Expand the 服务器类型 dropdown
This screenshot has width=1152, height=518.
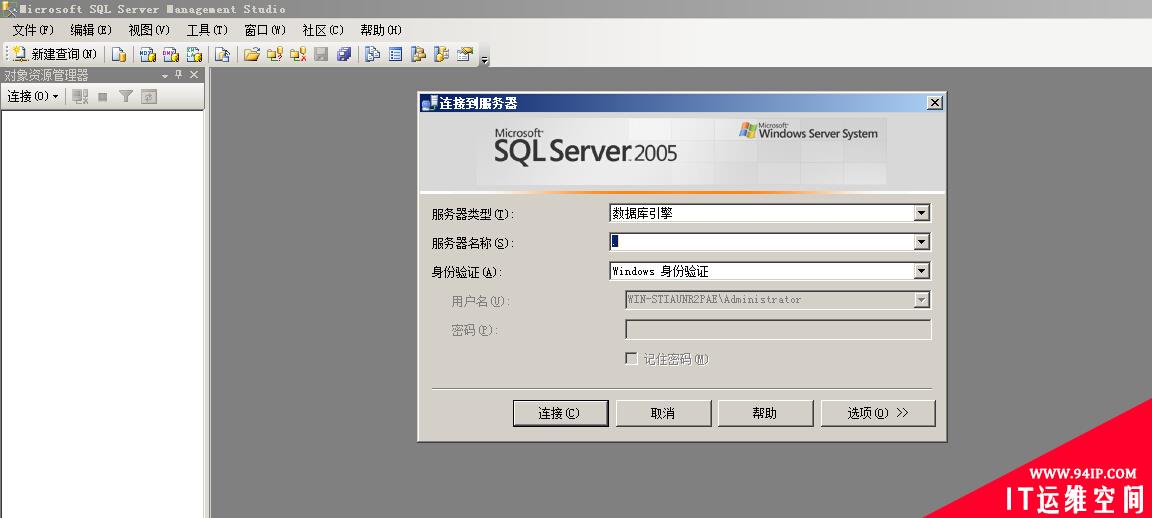(922, 213)
